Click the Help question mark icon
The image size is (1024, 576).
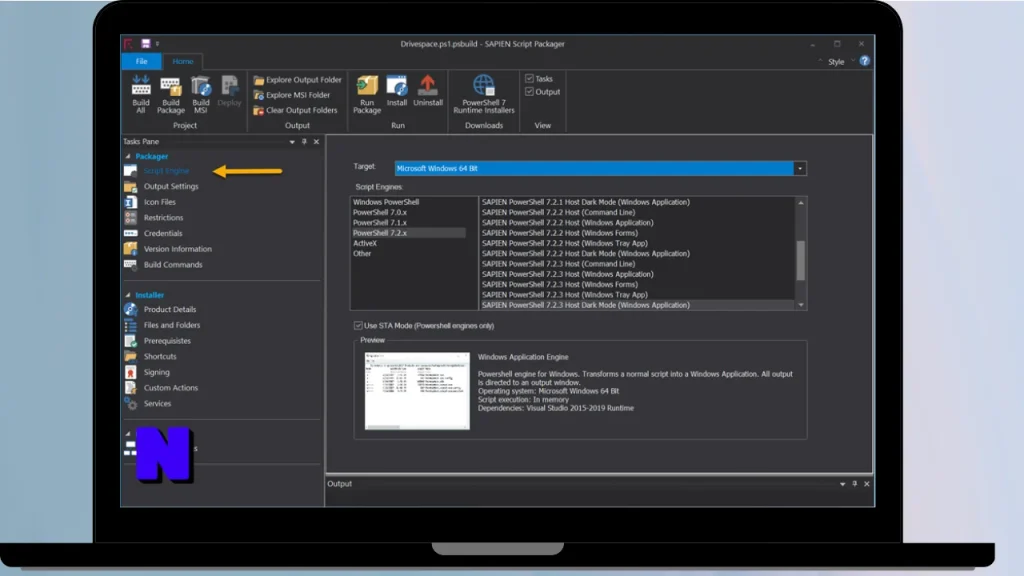[865, 61]
